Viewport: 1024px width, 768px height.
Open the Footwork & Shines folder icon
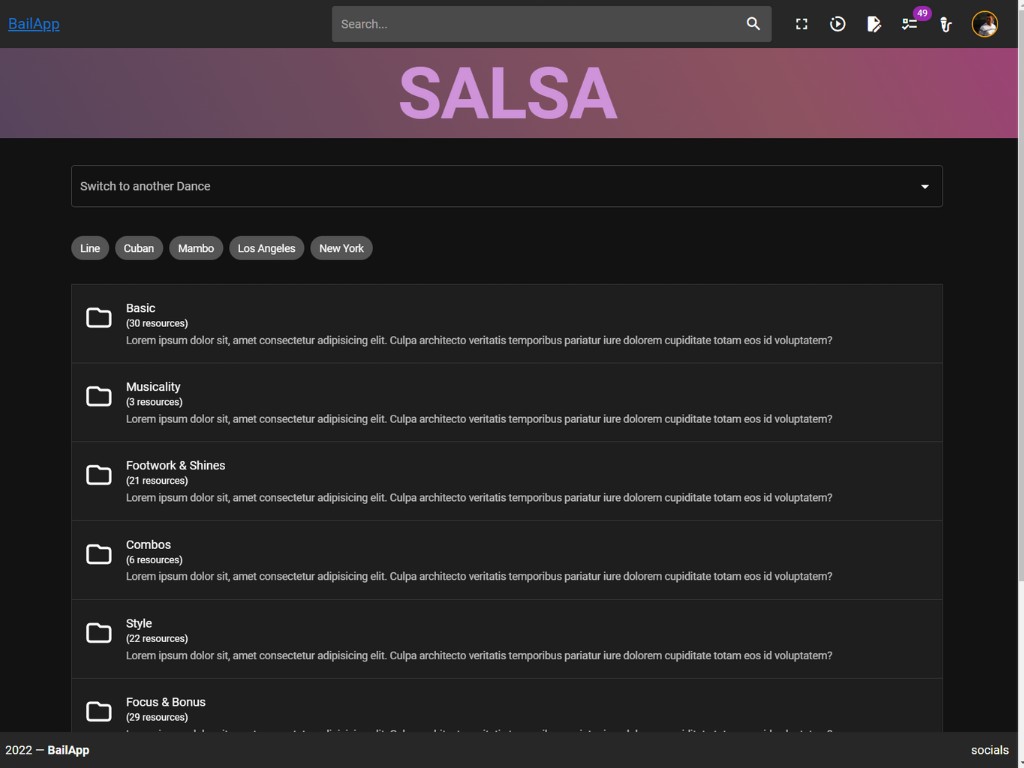(99, 475)
